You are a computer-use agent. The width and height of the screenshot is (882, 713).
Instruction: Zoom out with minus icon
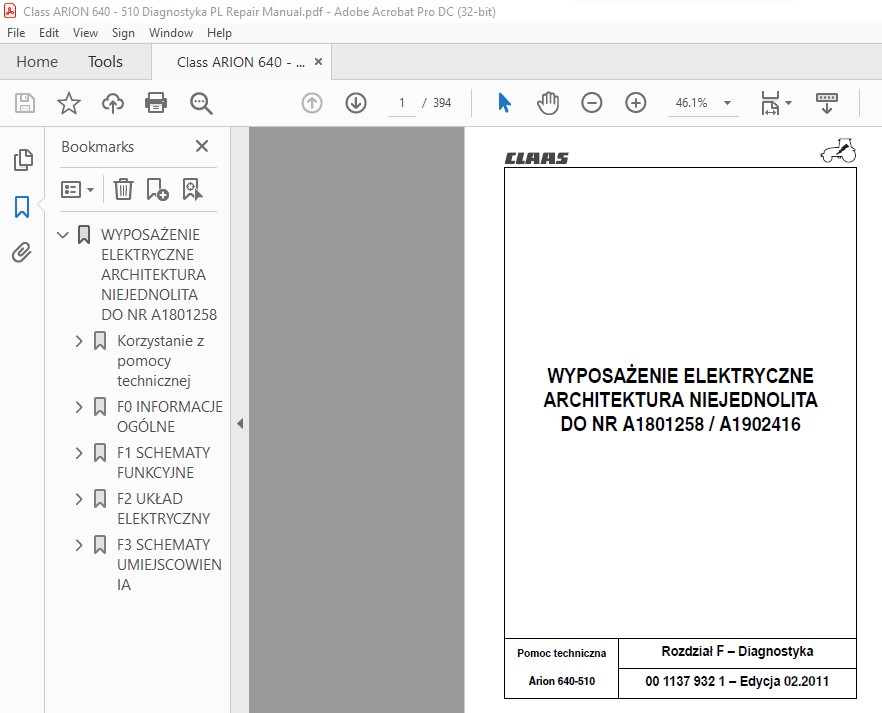(592, 103)
